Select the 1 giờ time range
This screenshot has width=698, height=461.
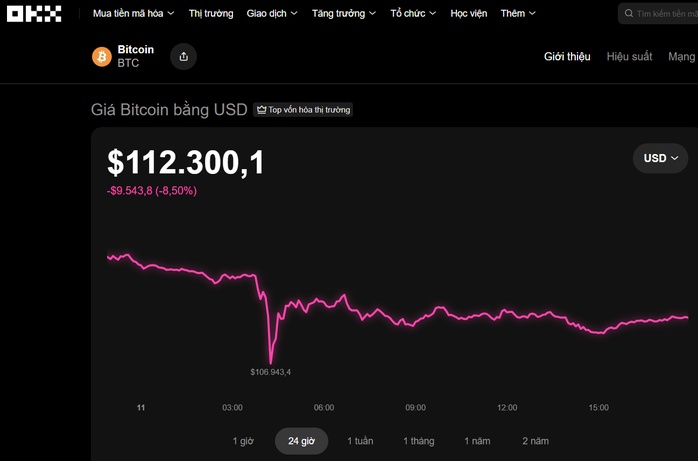[242, 441]
